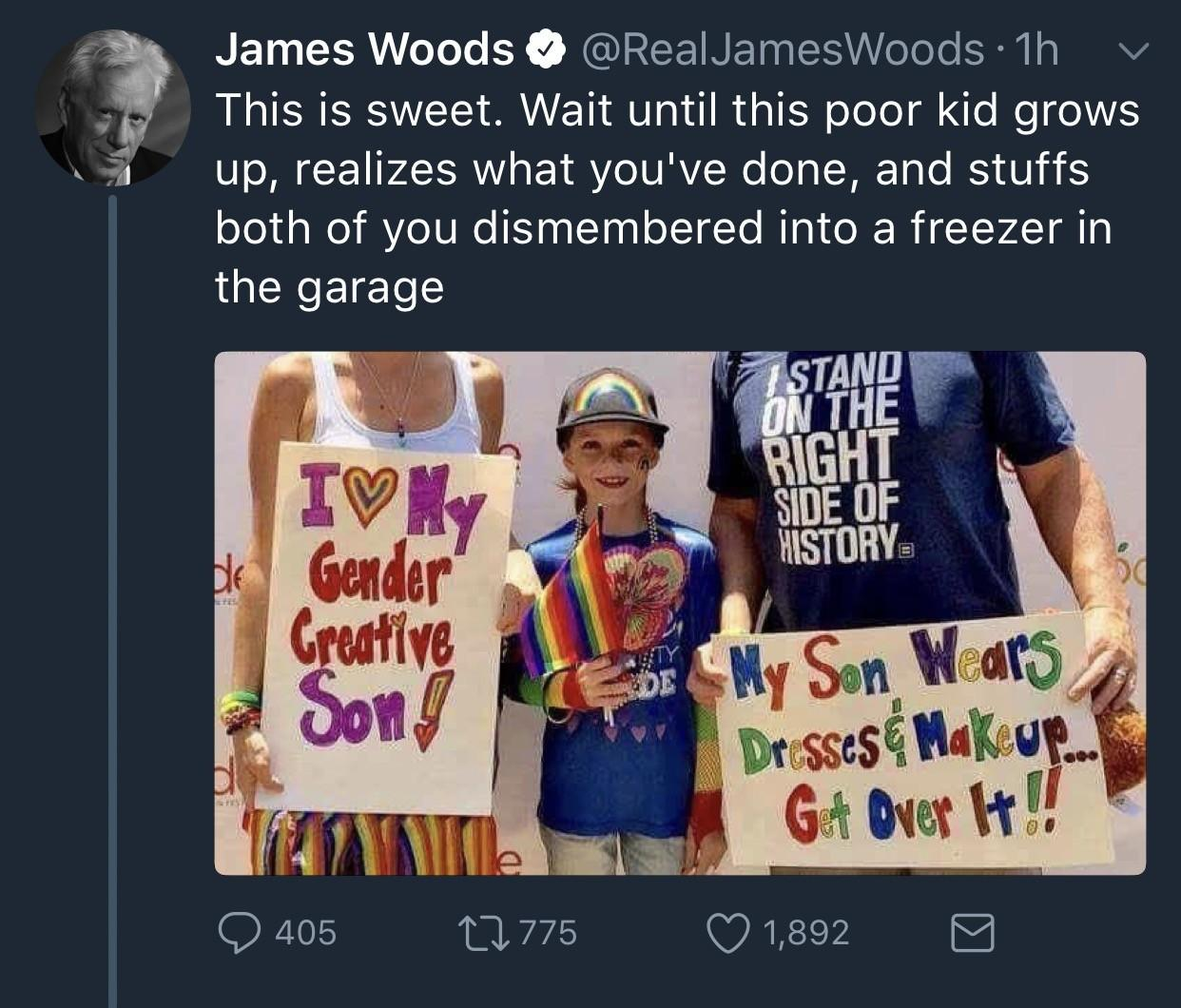The width and height of the screenshot is (1181, 1008).
Task: Click the "Gender Creative Son" sign in photo
Action: click(x=387, y=628)
